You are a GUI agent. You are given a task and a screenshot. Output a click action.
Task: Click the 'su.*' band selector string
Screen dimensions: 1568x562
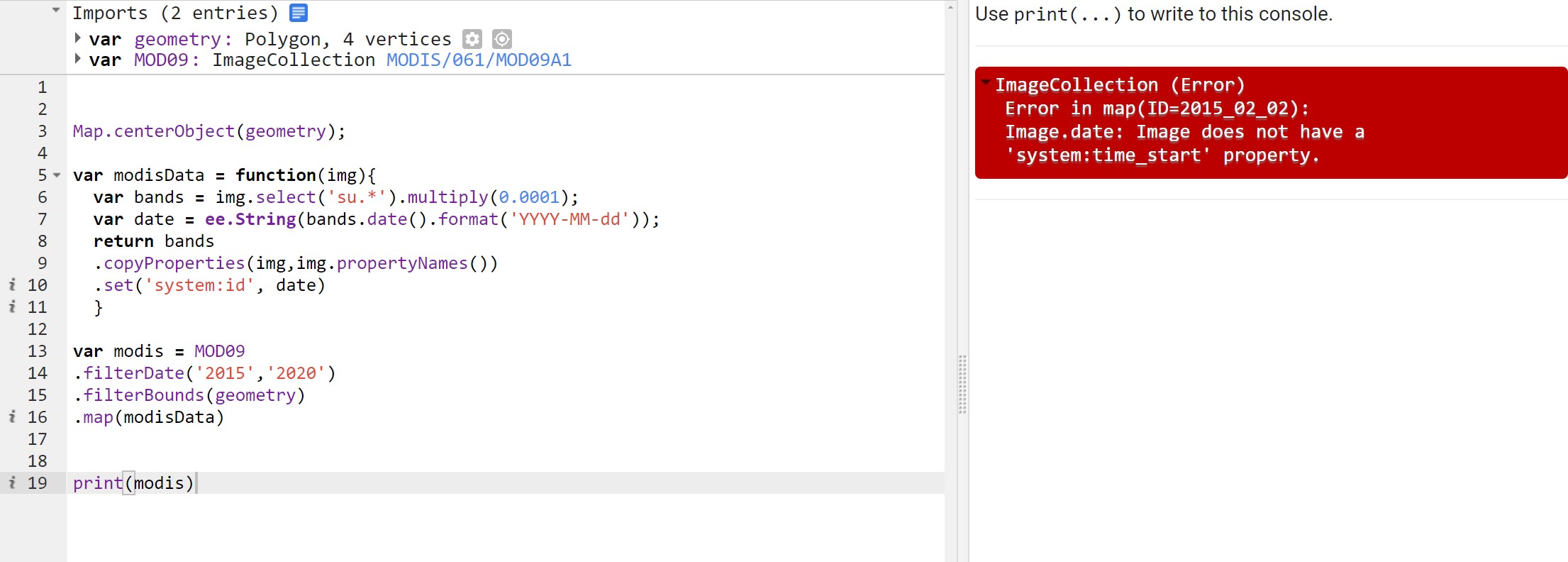click(x=357, y=197)
